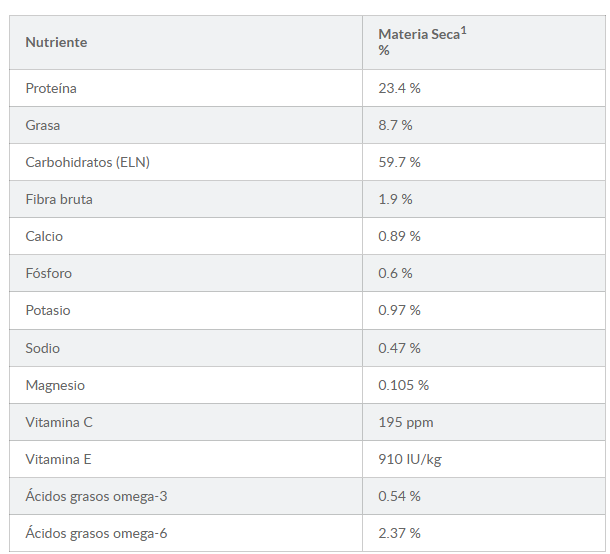The image size is (610, 554).
Task: Click the Calcio row label
Action: click(x=44, y=236)
